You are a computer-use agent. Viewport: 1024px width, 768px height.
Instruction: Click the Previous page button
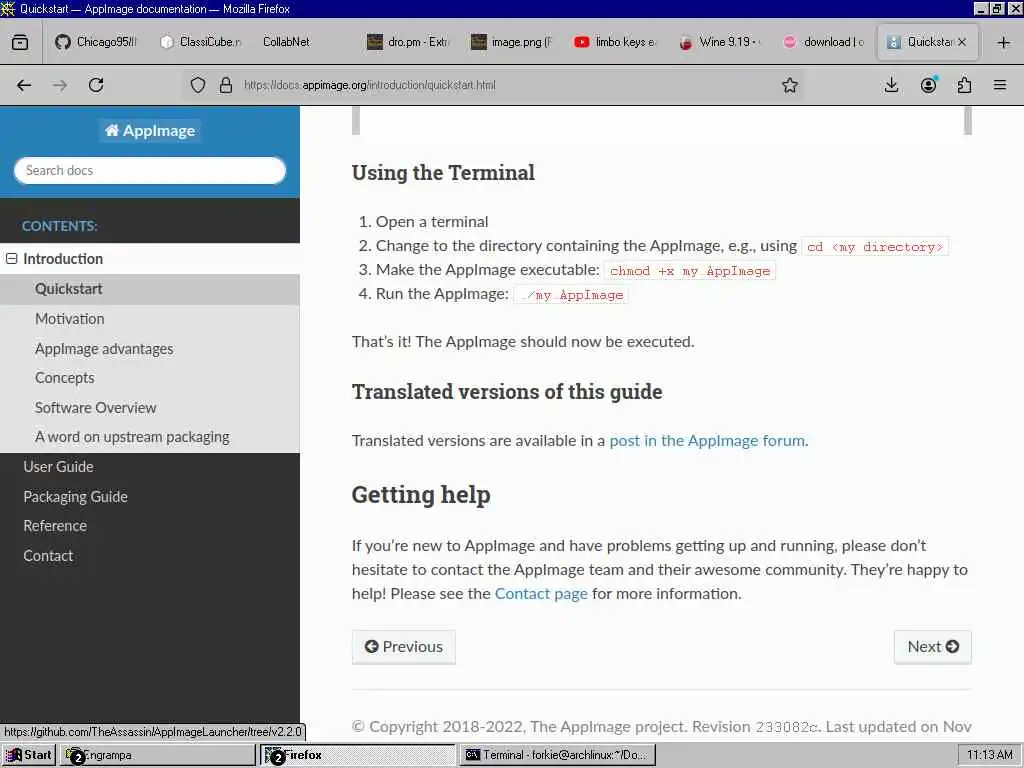click(404, 647)
